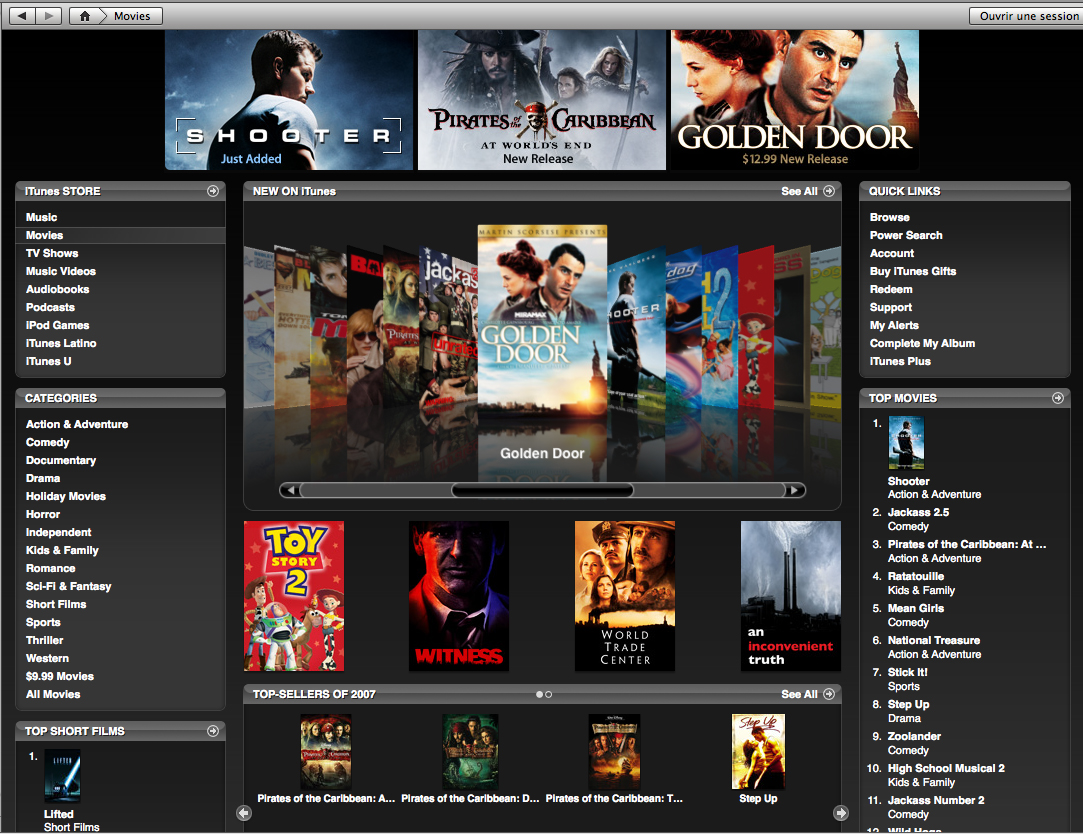Click the See All arrow for New on iTunes
Image resolution: width=1083 pixels, height=834 pixels.
829,191
